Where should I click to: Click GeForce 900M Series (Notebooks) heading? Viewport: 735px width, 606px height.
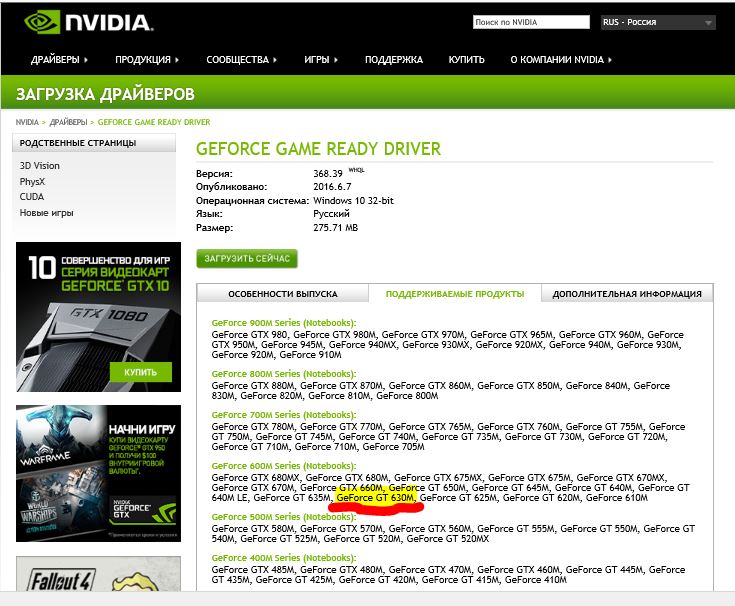[284, 323]
